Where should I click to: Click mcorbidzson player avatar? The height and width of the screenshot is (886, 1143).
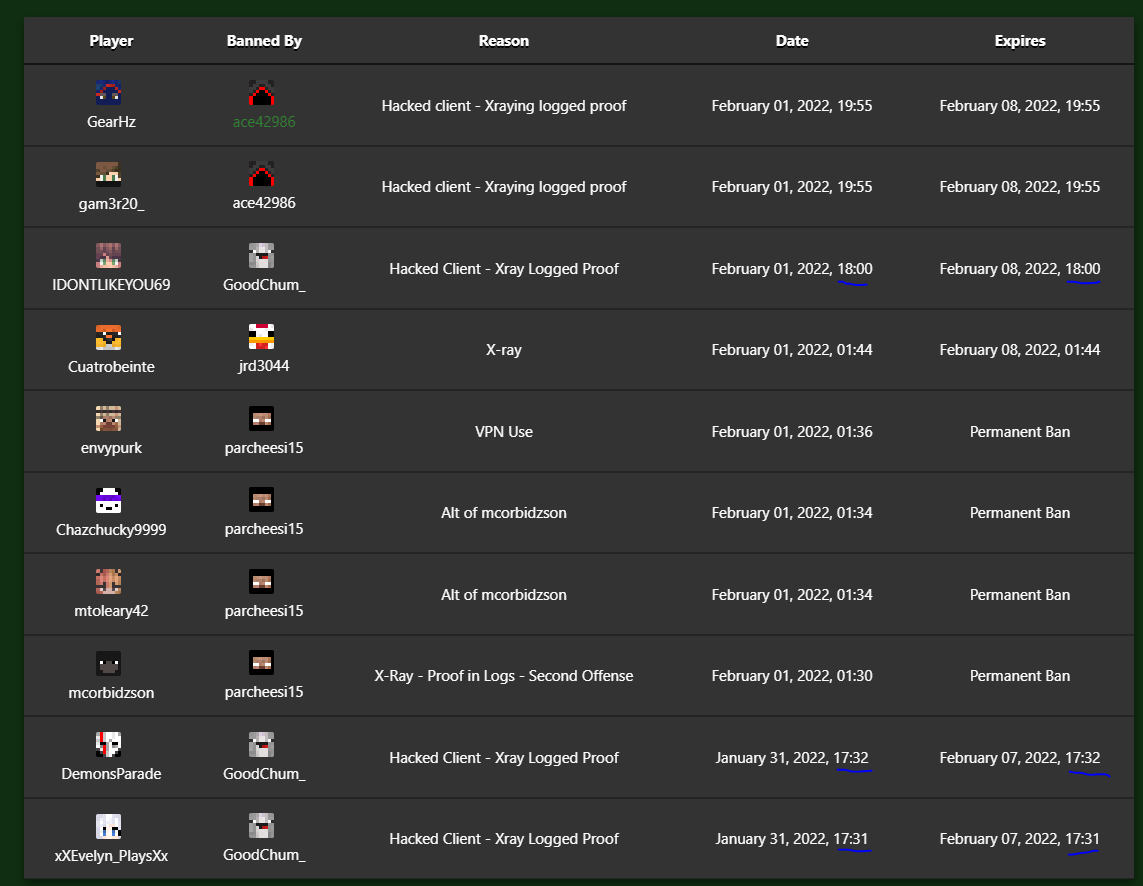point(109,664)
